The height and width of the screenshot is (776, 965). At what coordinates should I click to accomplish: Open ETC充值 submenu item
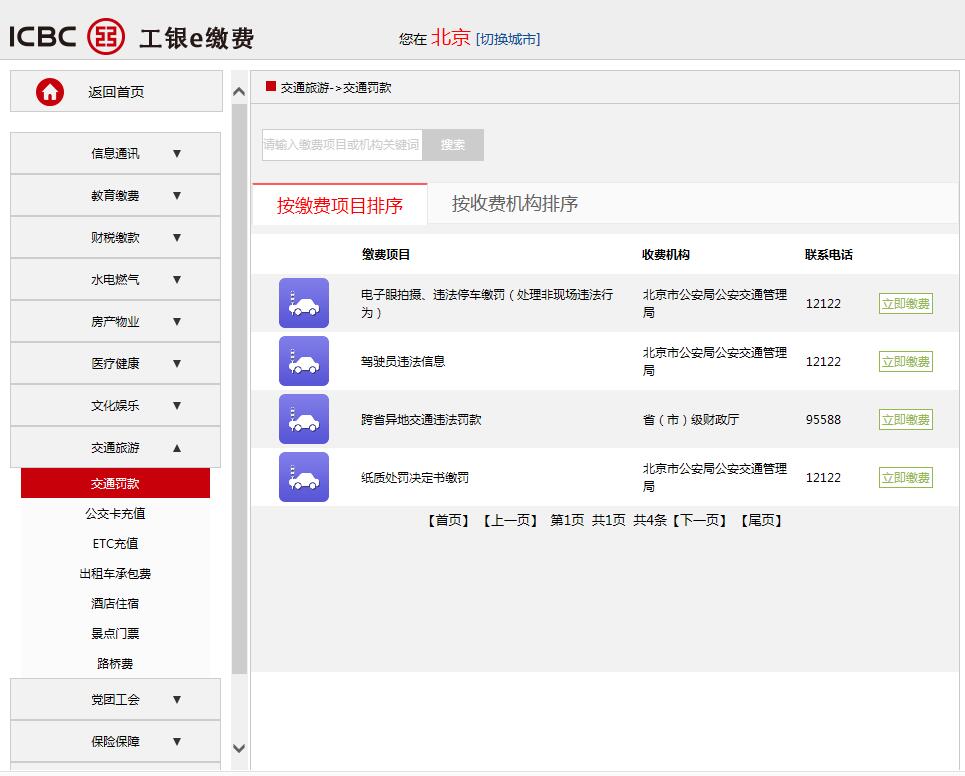[116, 543]
